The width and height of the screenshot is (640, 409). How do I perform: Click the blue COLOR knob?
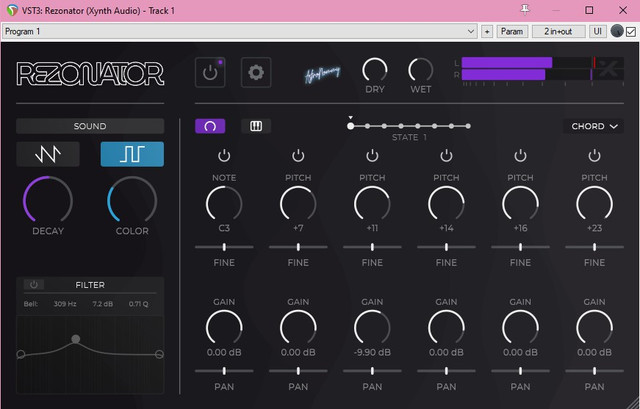132,201
